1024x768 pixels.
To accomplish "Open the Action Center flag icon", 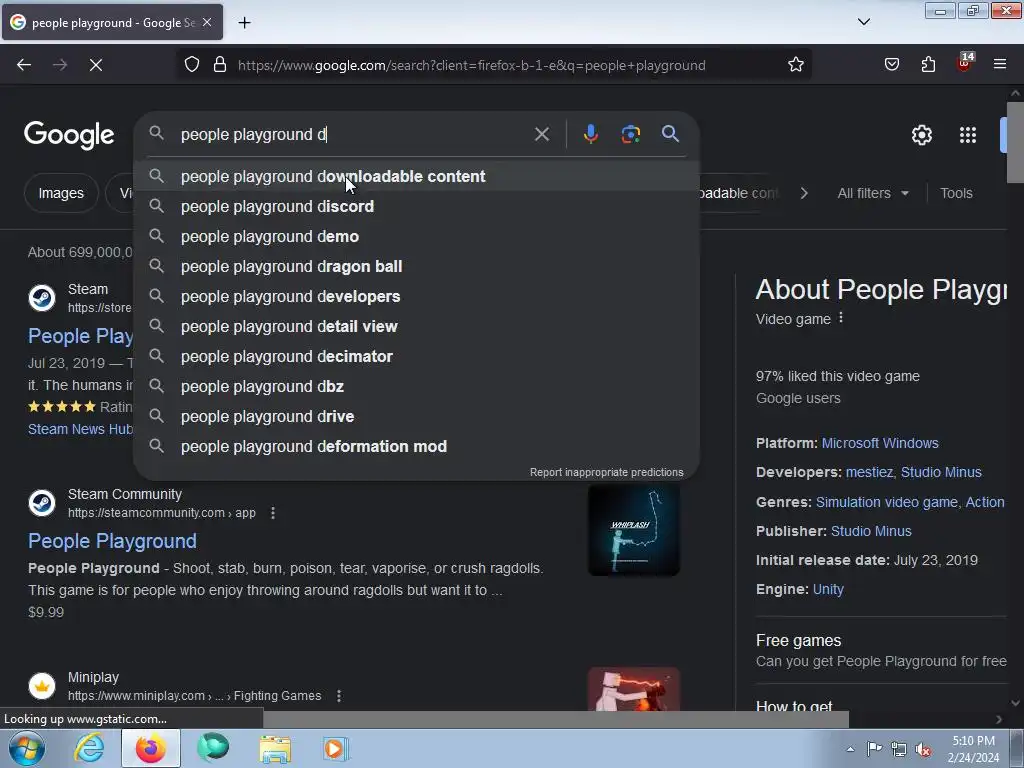I will pyautogui.click(x=874, y=749).
